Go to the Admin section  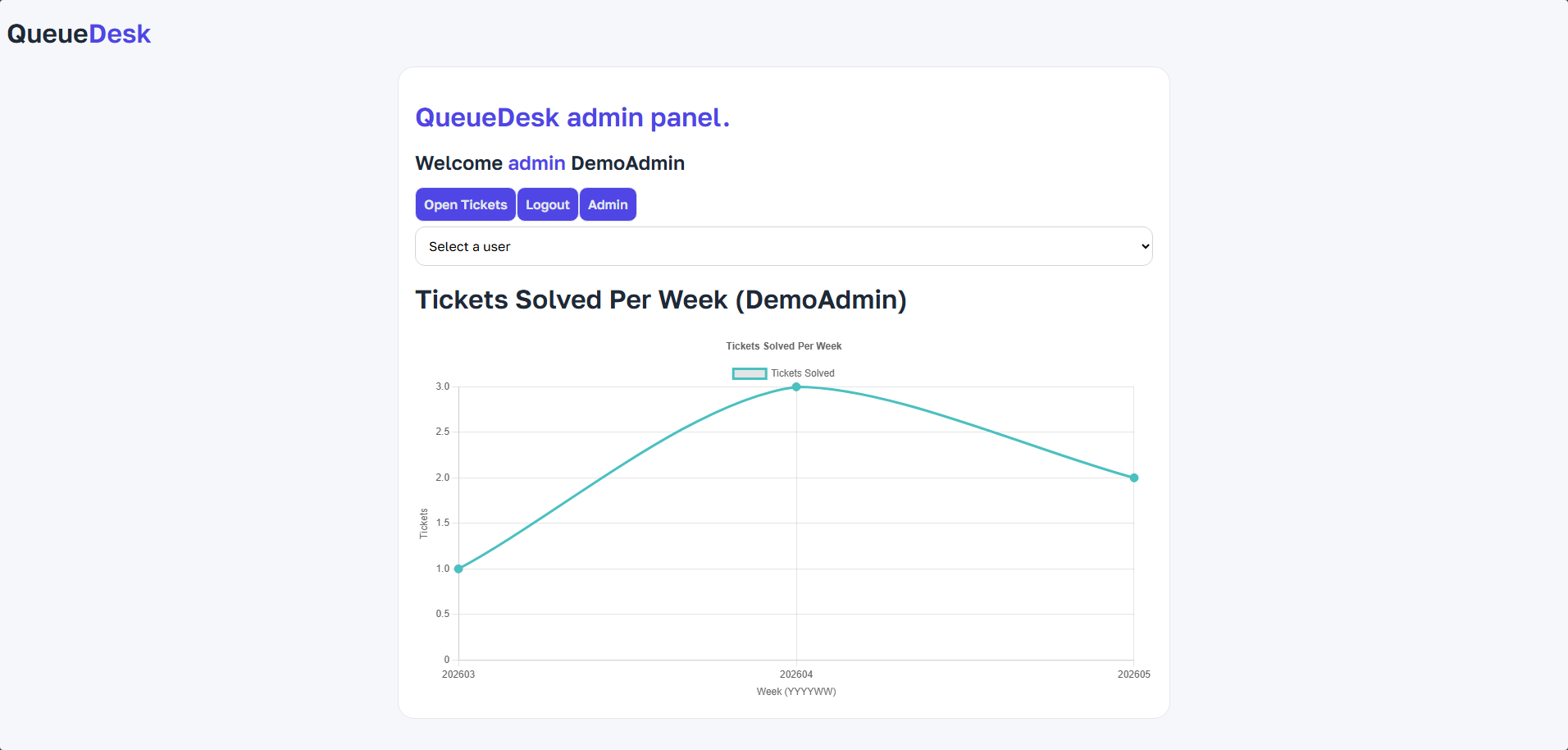[608, 205]
